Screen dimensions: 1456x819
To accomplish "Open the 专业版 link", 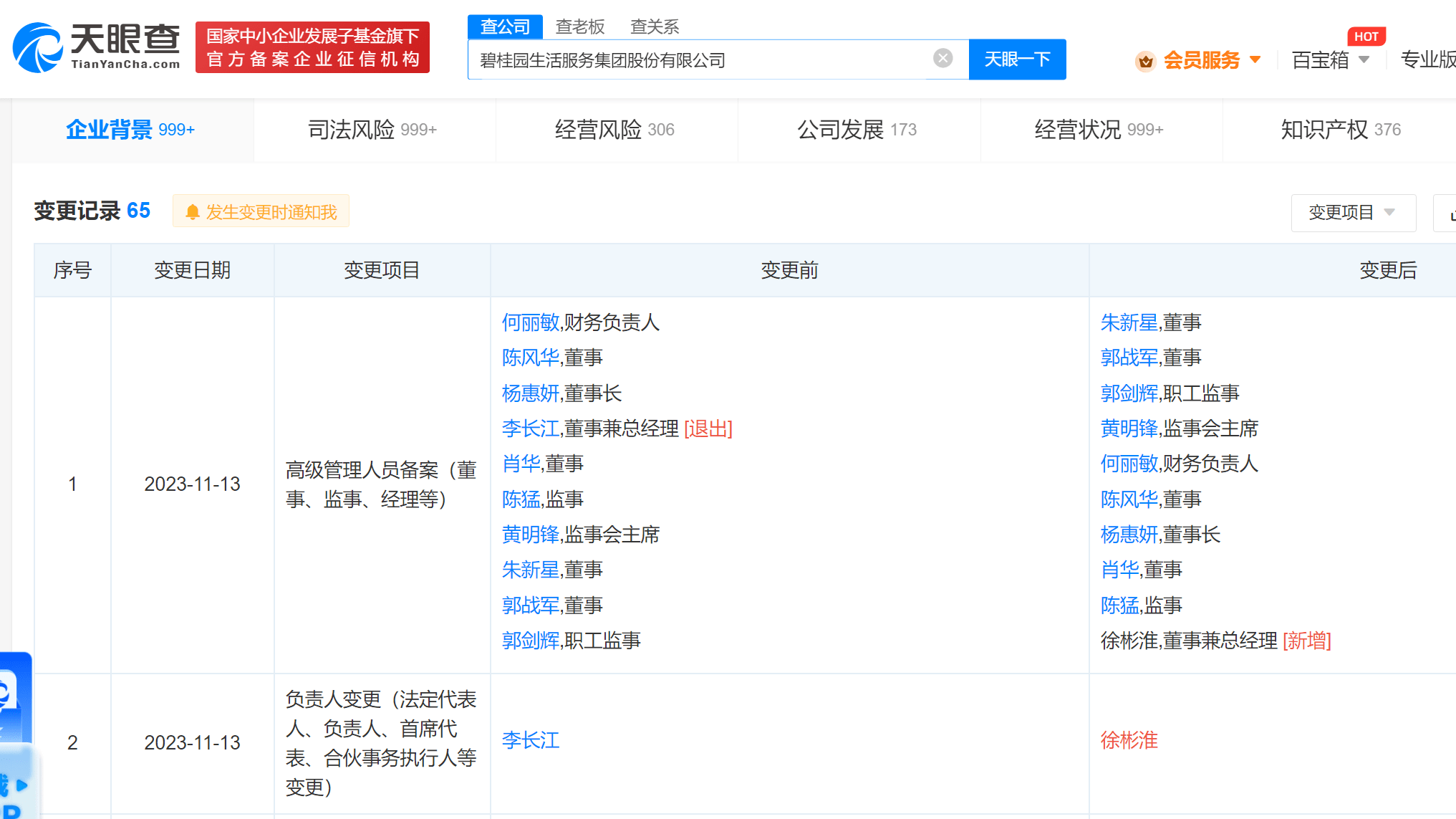I will 1428,59.
